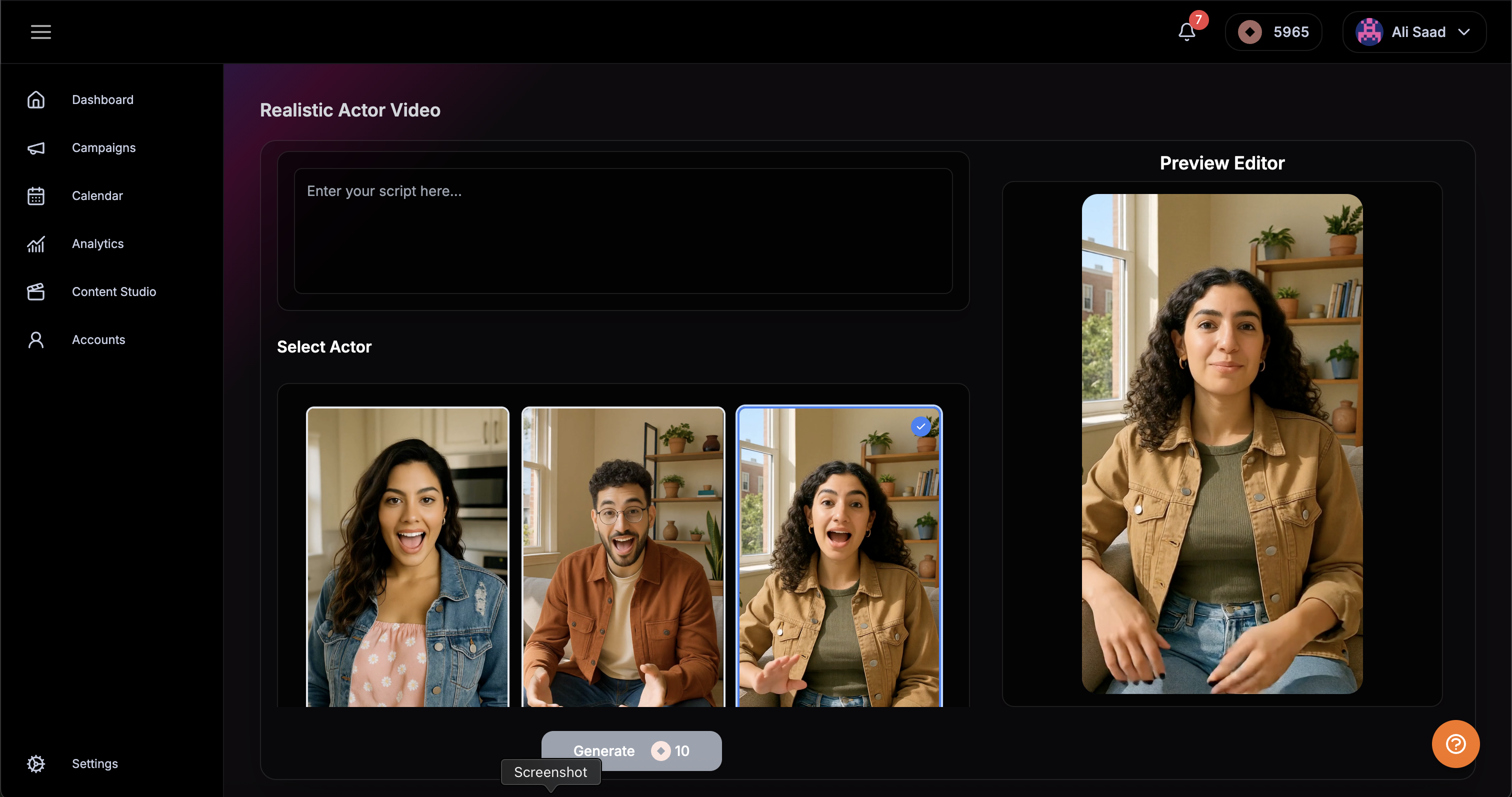The width and height of the screenshot is (1512, 797).
Task: Click the credits coin icon in header
Action: [x=1249, y=31]
